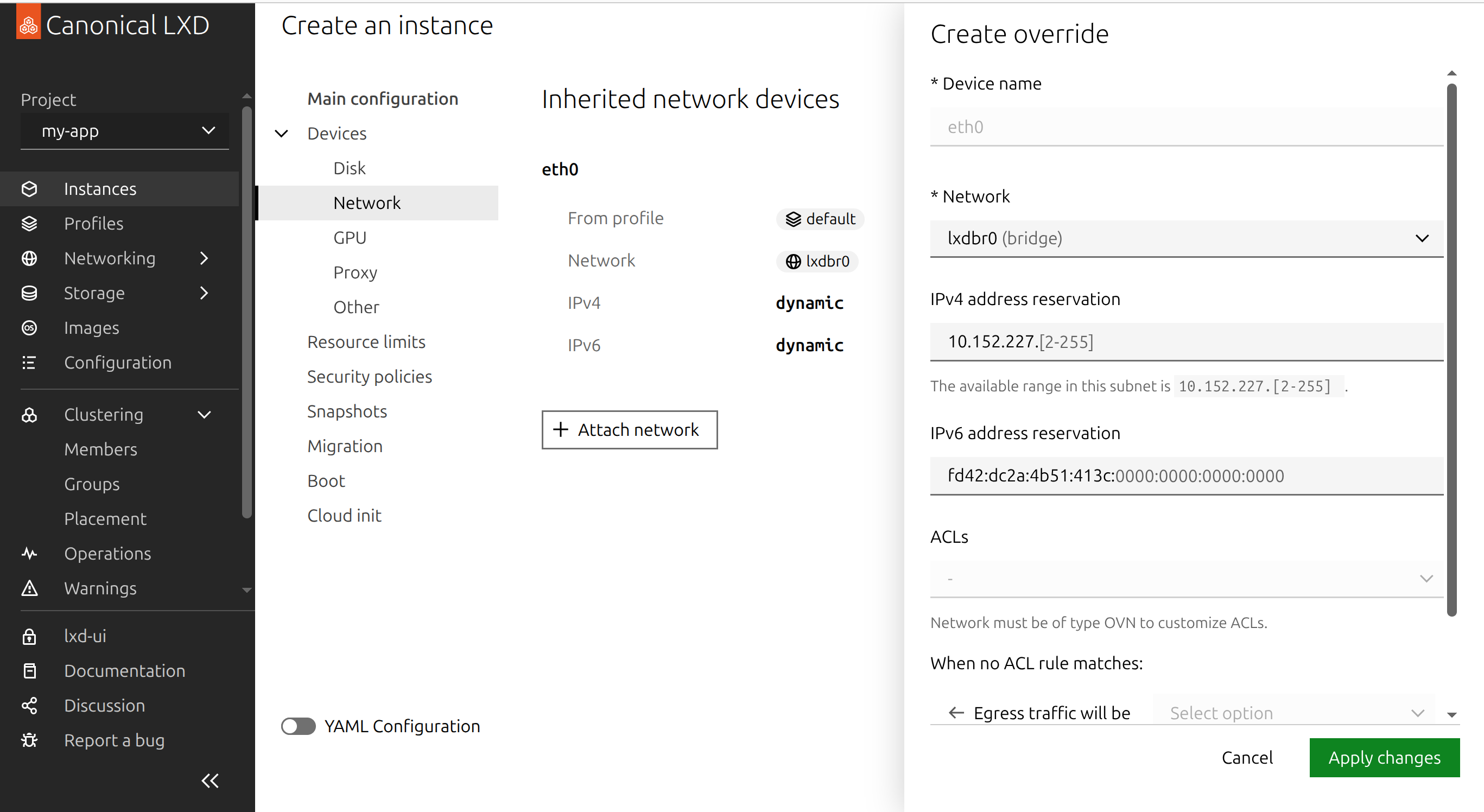Open the lxdbr0 (bridge) network dropdown
1484x812 pixels.
pyautogui.click(x=1186, y=238)
